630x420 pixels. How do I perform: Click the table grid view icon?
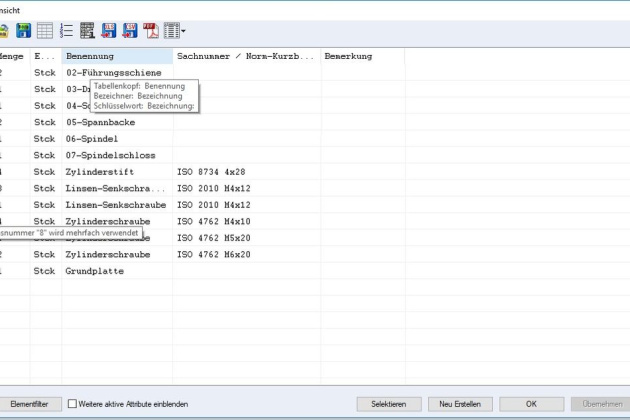click(x=44, y=33)
